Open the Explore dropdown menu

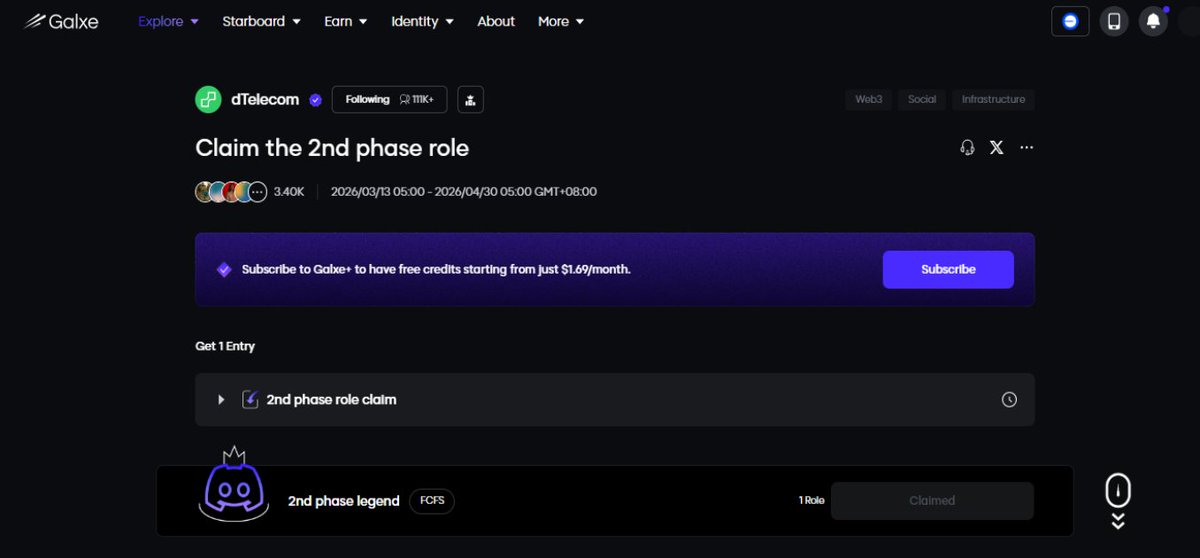pos(168,21)
